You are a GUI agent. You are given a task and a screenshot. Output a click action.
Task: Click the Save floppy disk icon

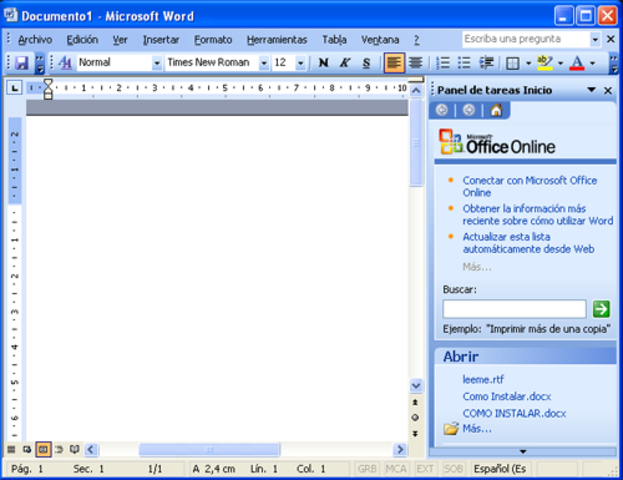point(21,63)
